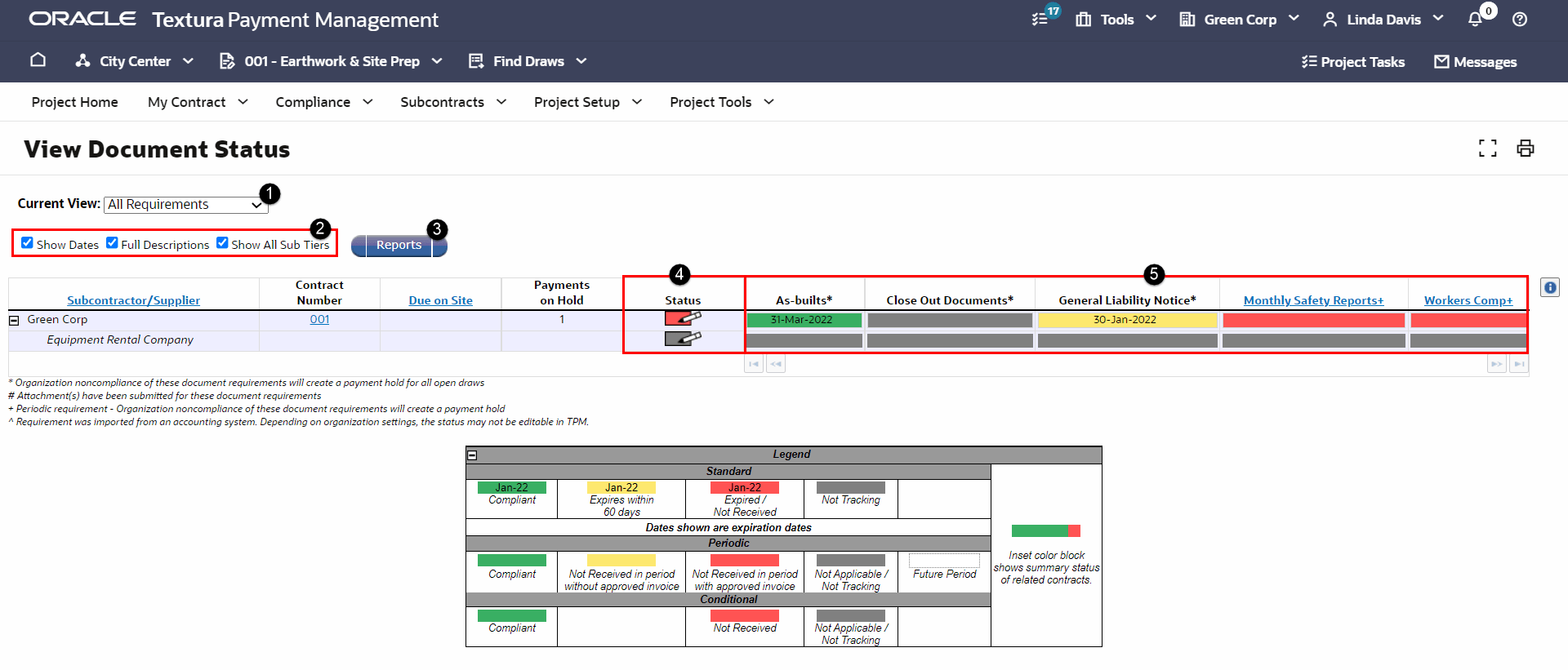Open the City Center project dropdown
The height and width of the screenshot is (670, 1568).
[134, 61]
